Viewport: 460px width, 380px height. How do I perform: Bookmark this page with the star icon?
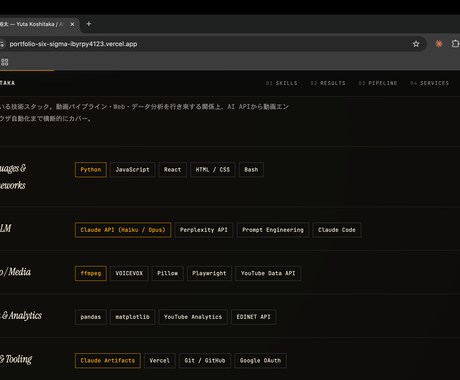(x=416, y=44)
